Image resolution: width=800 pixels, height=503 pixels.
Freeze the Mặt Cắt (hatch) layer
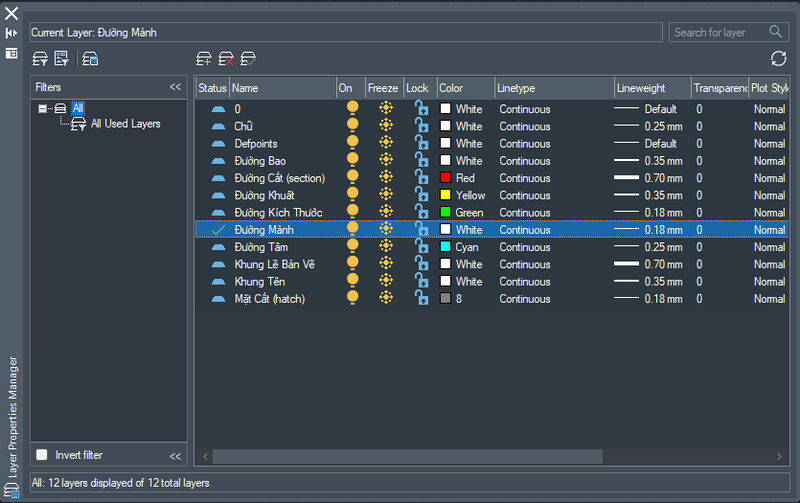tap(386, 298)
